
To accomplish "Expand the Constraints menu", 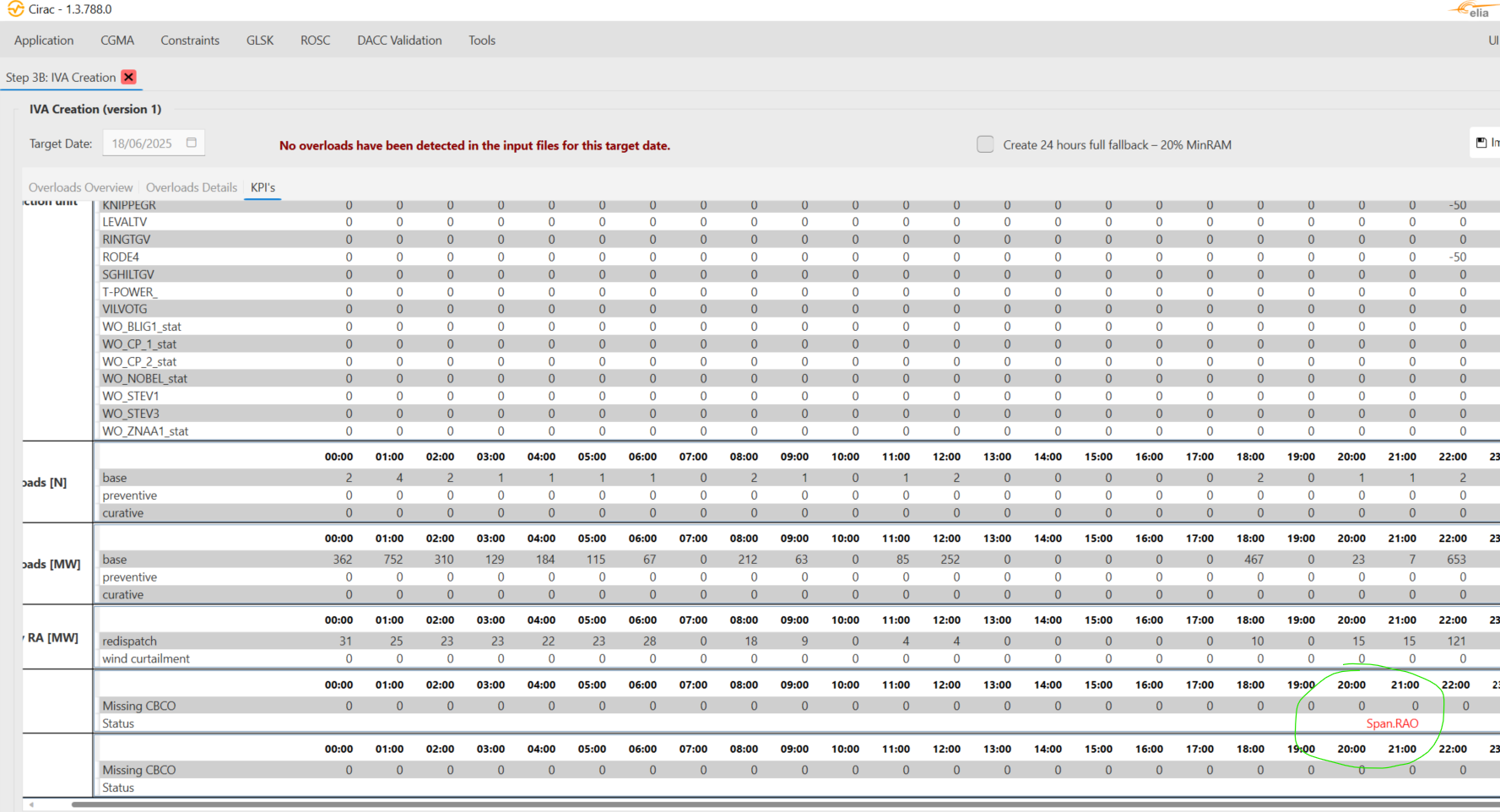I will click(x=190, y=41).
